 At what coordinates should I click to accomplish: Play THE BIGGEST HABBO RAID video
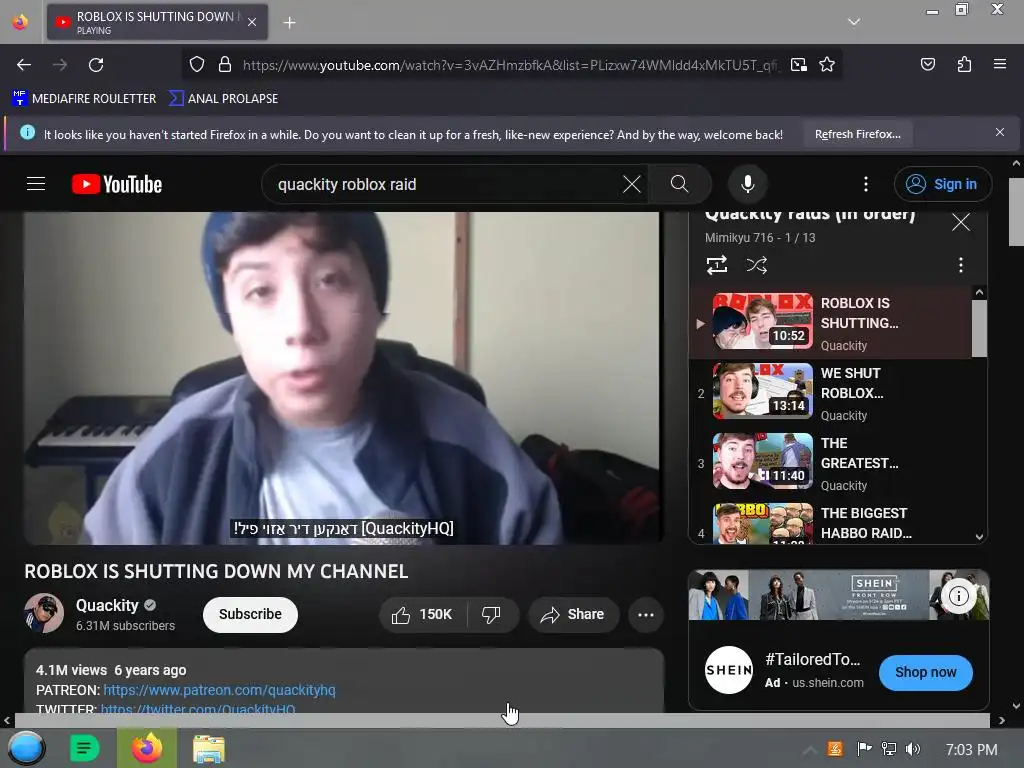coord(830,522)
